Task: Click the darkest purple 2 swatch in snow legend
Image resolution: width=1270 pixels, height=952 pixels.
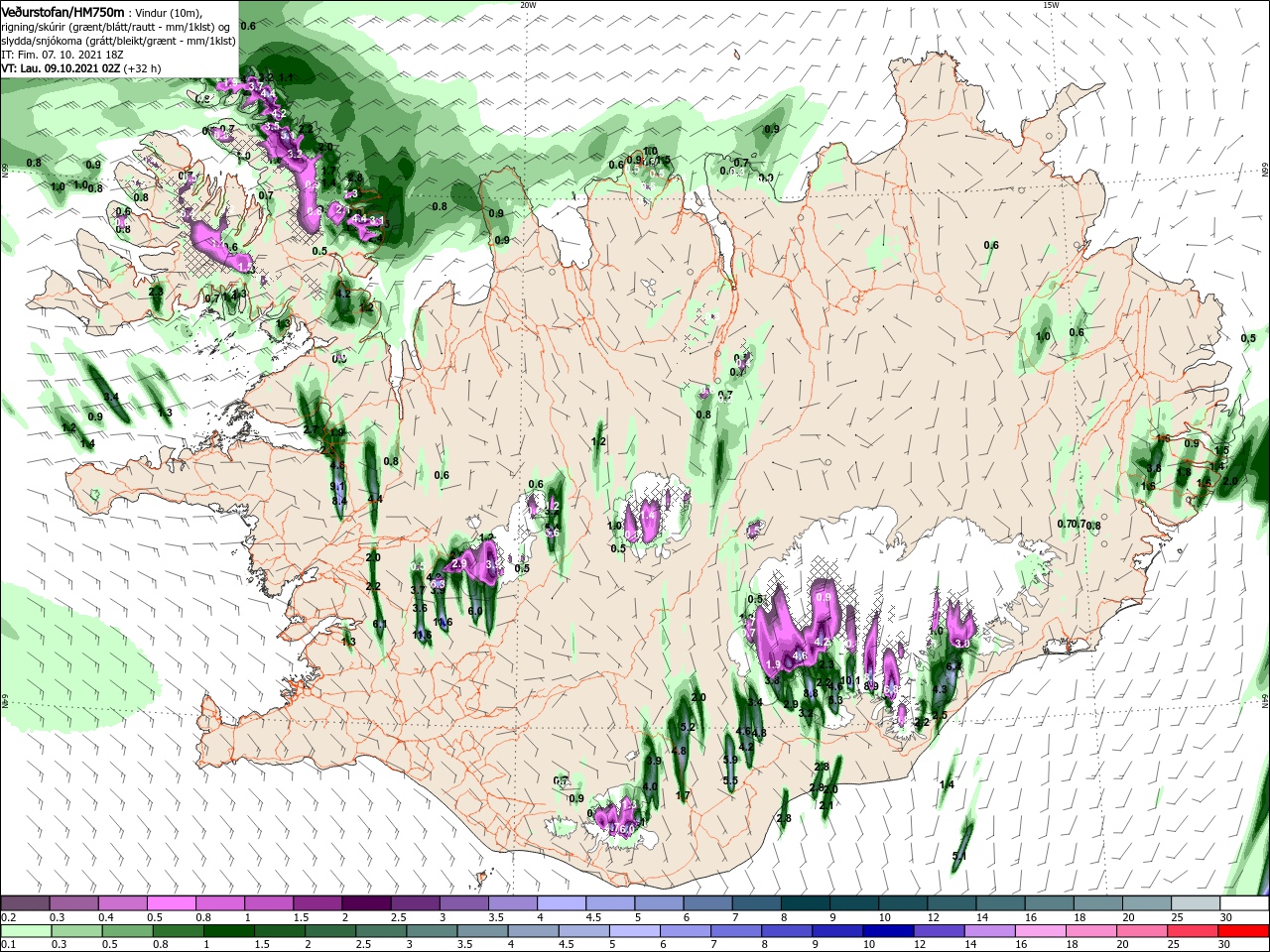Action: point(366,902)
